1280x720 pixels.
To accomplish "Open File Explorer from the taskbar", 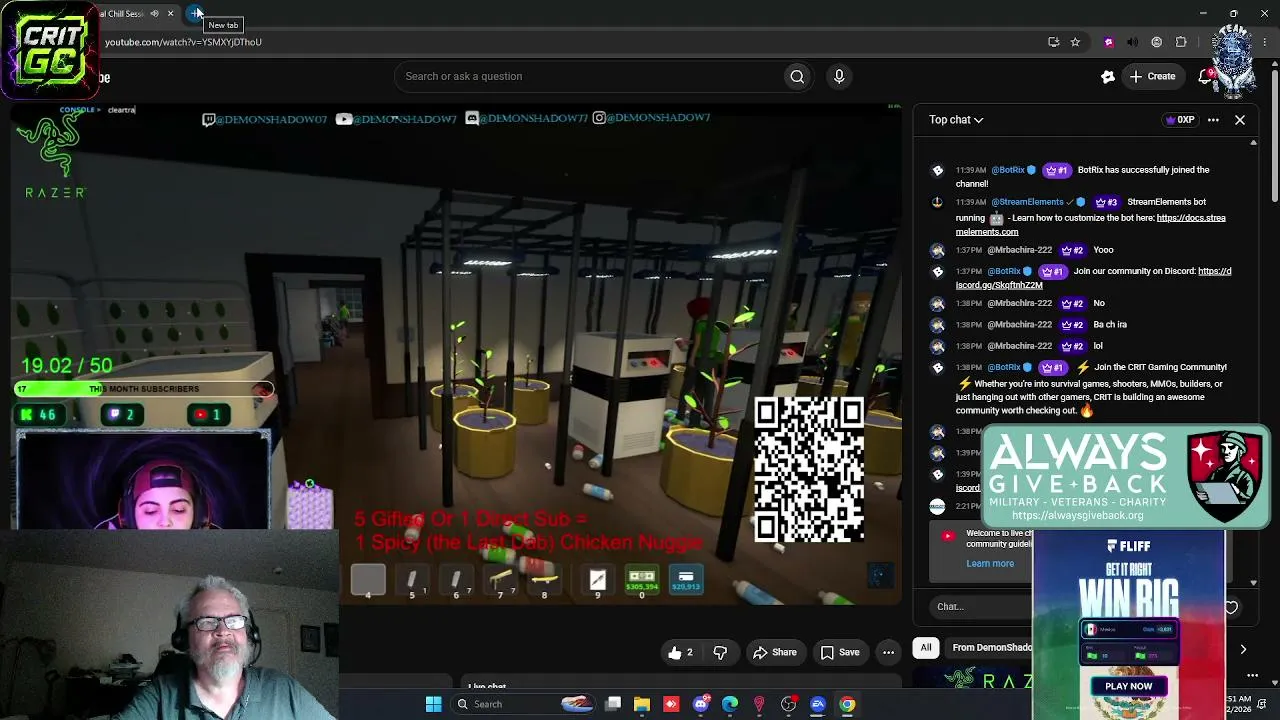I will click(642, 704).
